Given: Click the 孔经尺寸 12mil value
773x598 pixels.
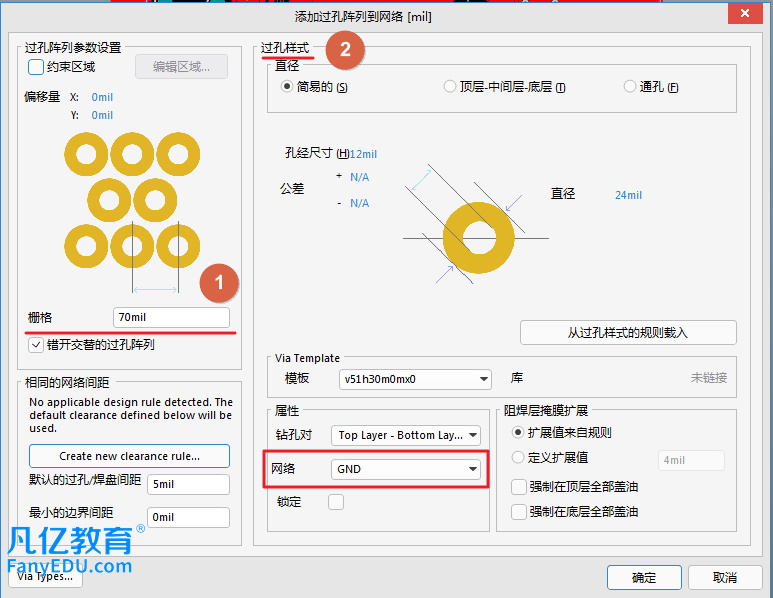Looking at the screenshot, I should 363,154.
